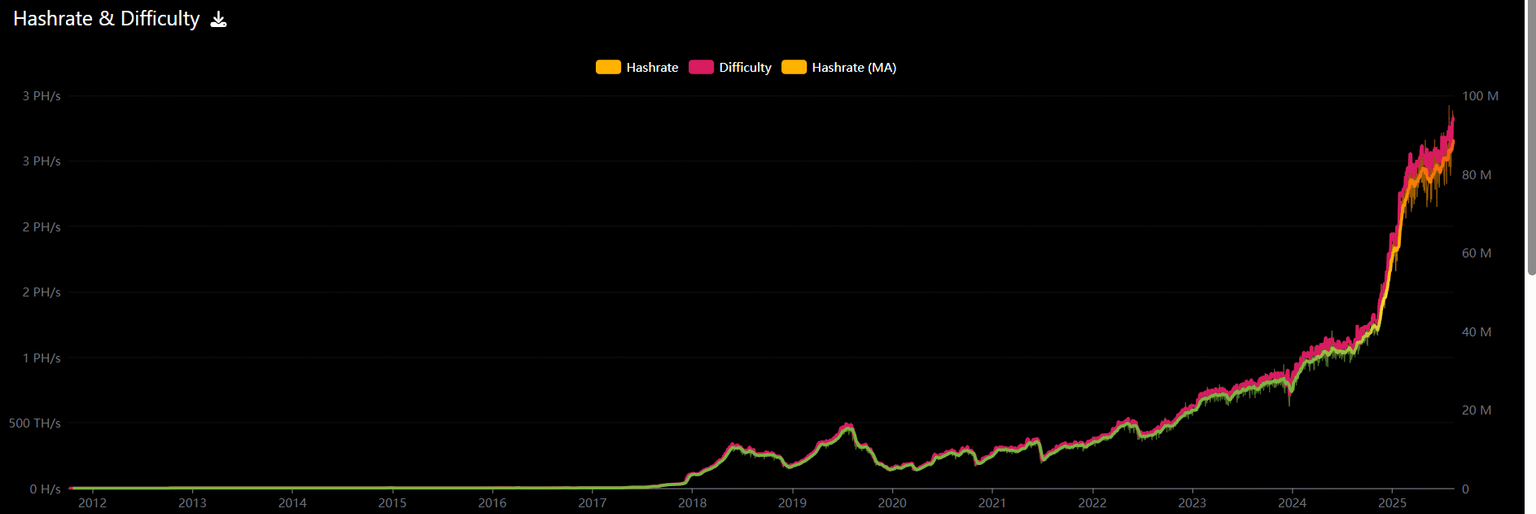Image resolution: width=1536 pixels, height=514 pixels.
Task: Toggle the Hashrate (MA) legend label
Action: pyautogui.click(x=853, y=67)
